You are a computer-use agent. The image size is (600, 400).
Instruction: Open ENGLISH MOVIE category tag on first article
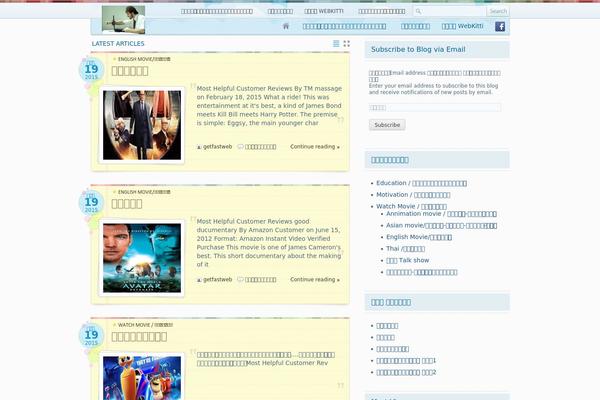144,59
